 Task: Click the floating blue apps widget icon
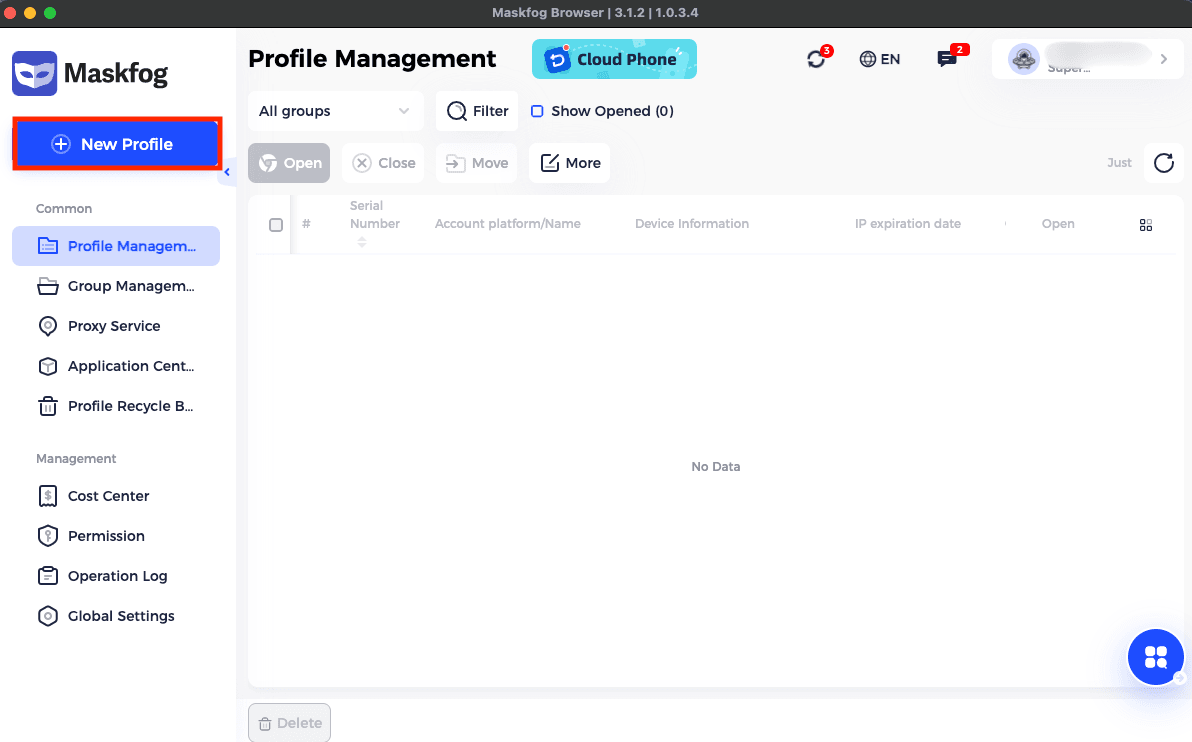[x=1155, y=657]
